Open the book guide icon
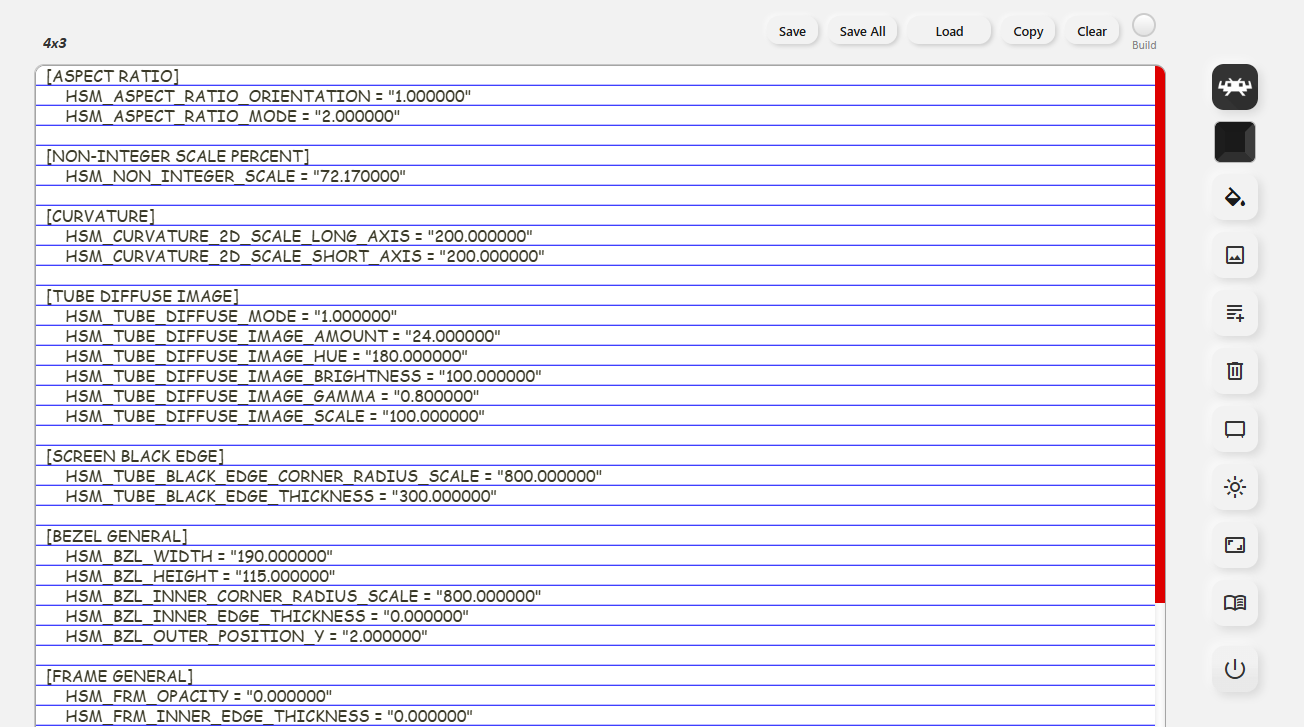The image size is (1304, 727). pyautogui.click(x=1234, y=603)
